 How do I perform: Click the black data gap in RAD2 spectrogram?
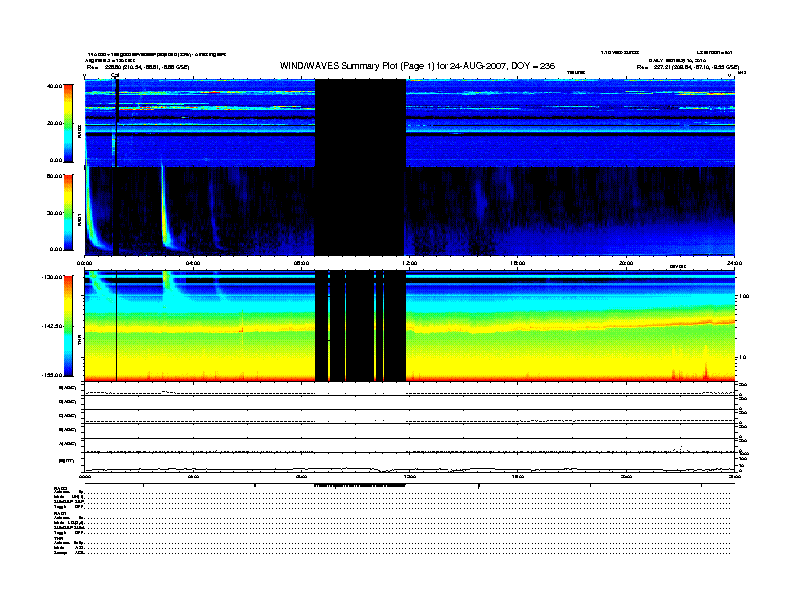(x=360, y=123)
